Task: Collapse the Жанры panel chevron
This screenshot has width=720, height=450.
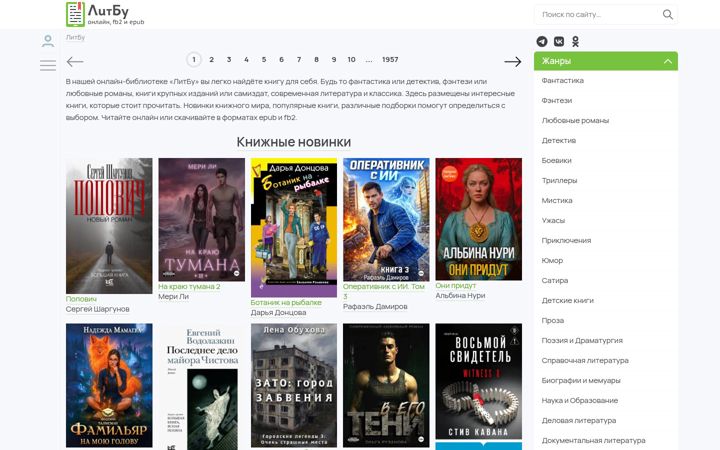Action: point(668,61)
